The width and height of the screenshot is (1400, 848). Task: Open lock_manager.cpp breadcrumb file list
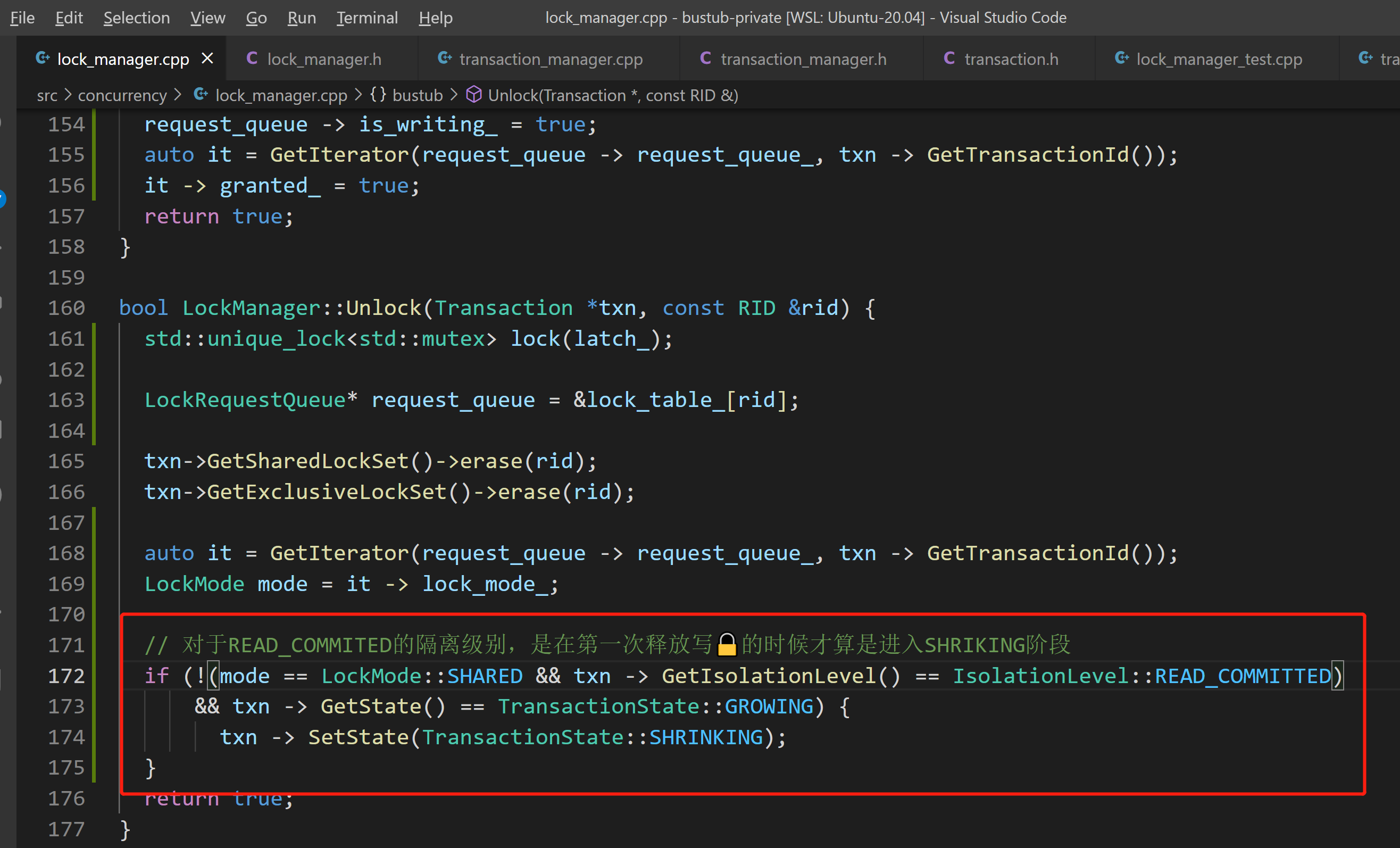click(x=281, y=95)
